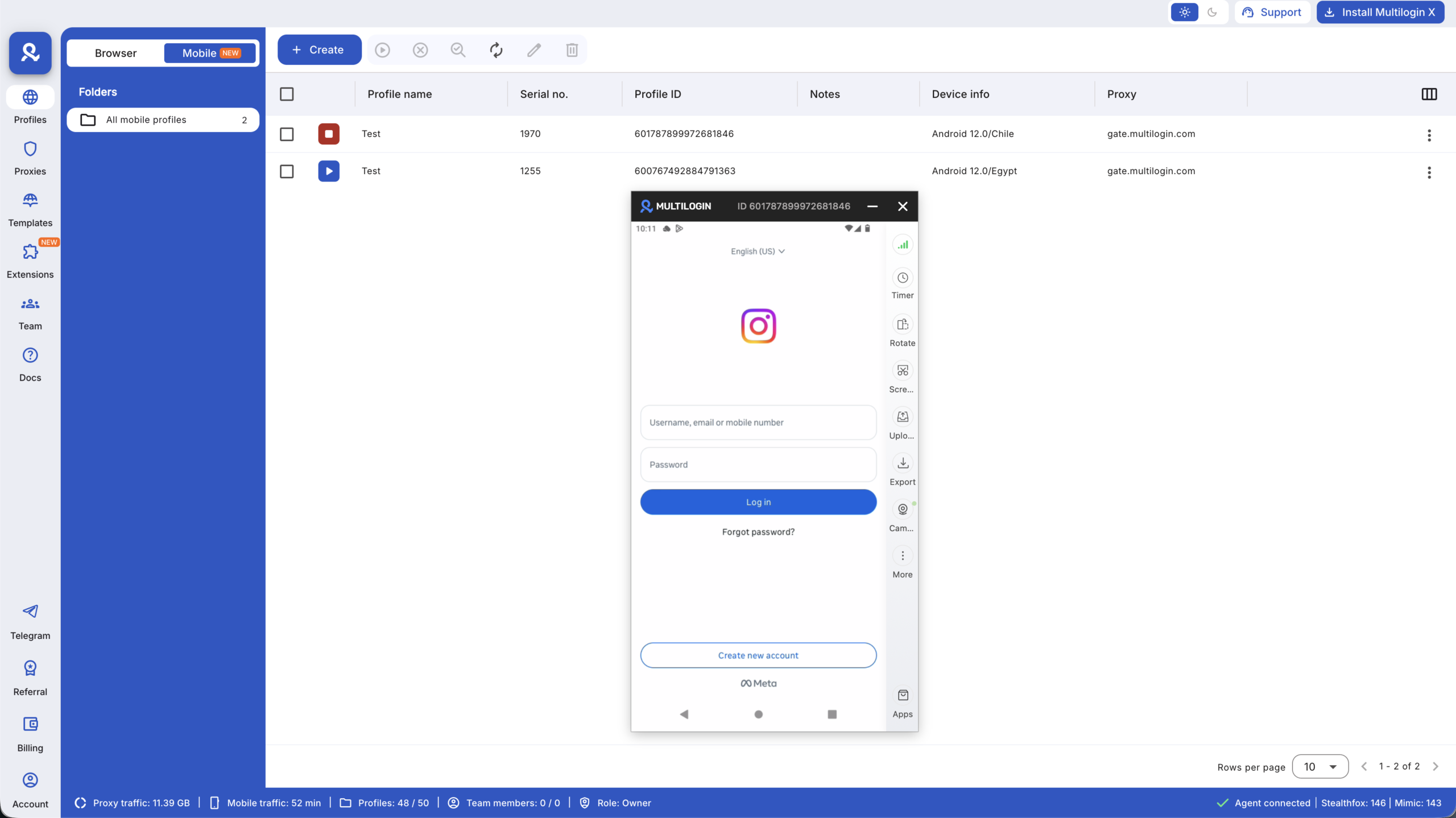Click the Username, email or mobile number field
The width and height of the screenshot is (1456, 818).
tap(758, 422)
